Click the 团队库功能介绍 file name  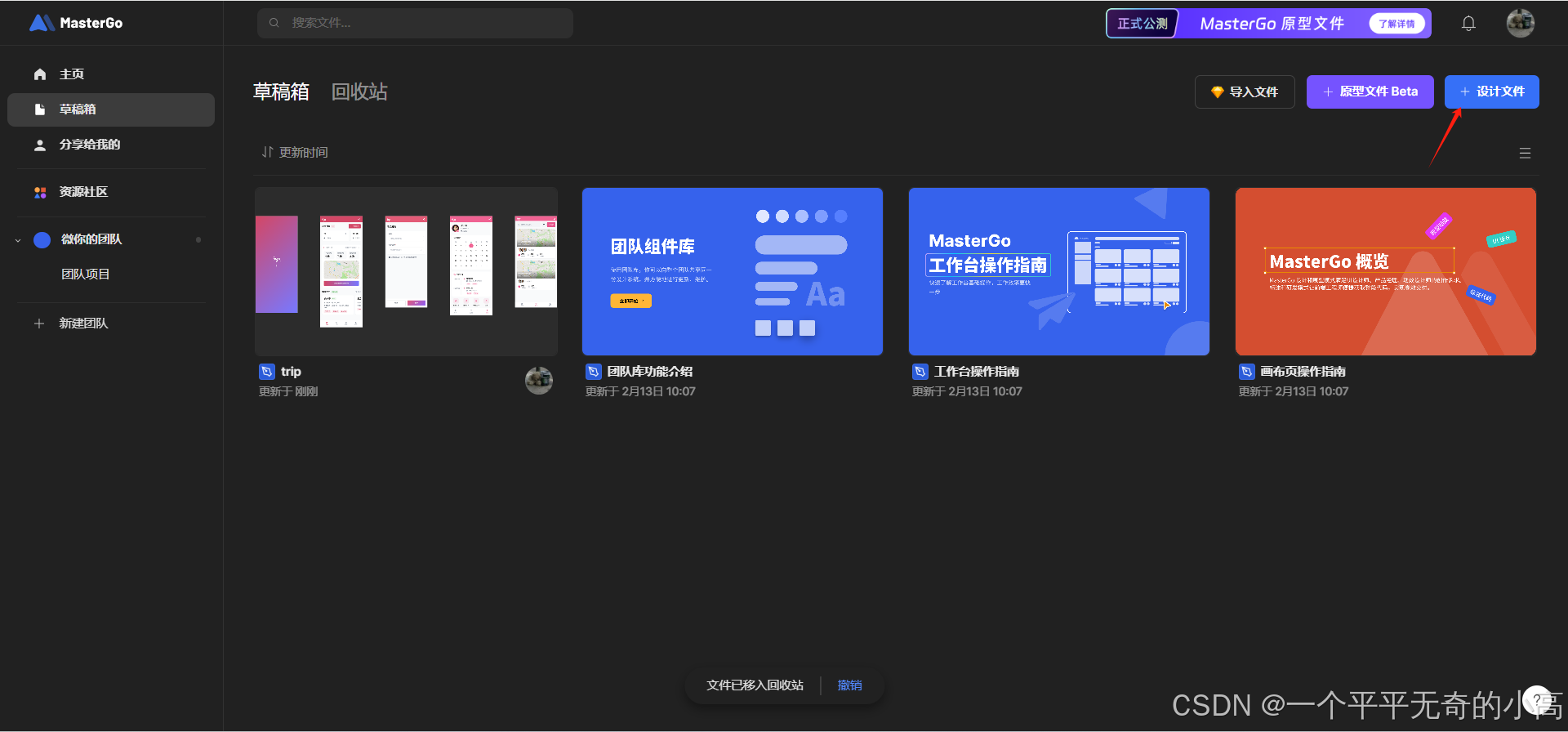tap(650, 372)
